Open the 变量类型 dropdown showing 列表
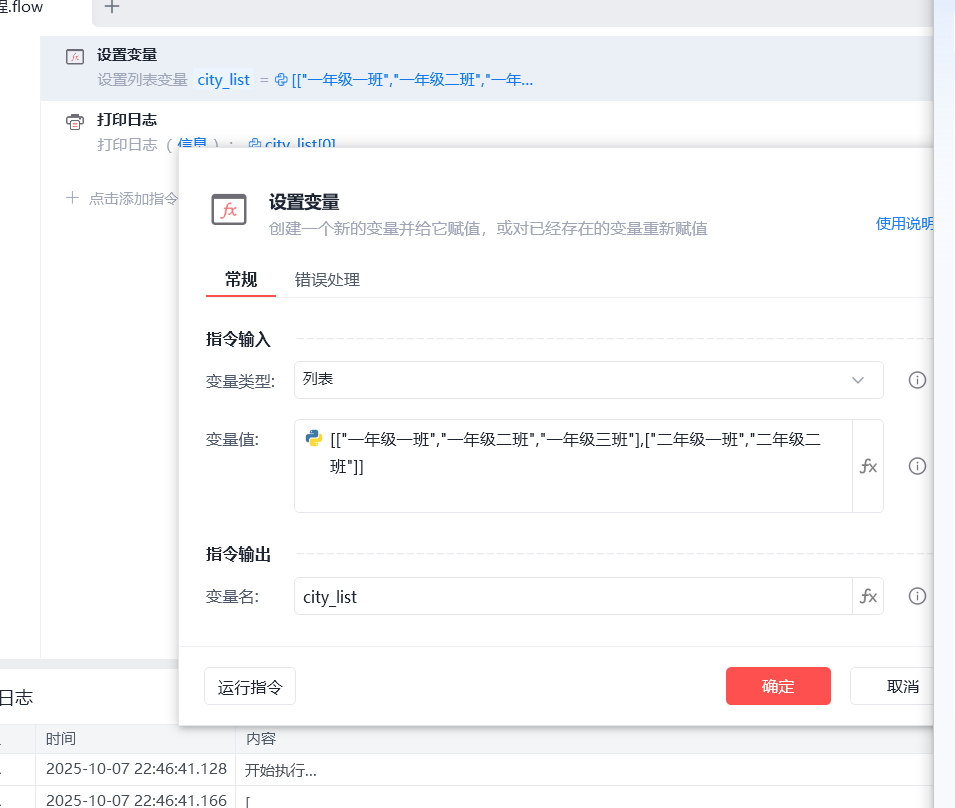 click(x=588, y=380)
